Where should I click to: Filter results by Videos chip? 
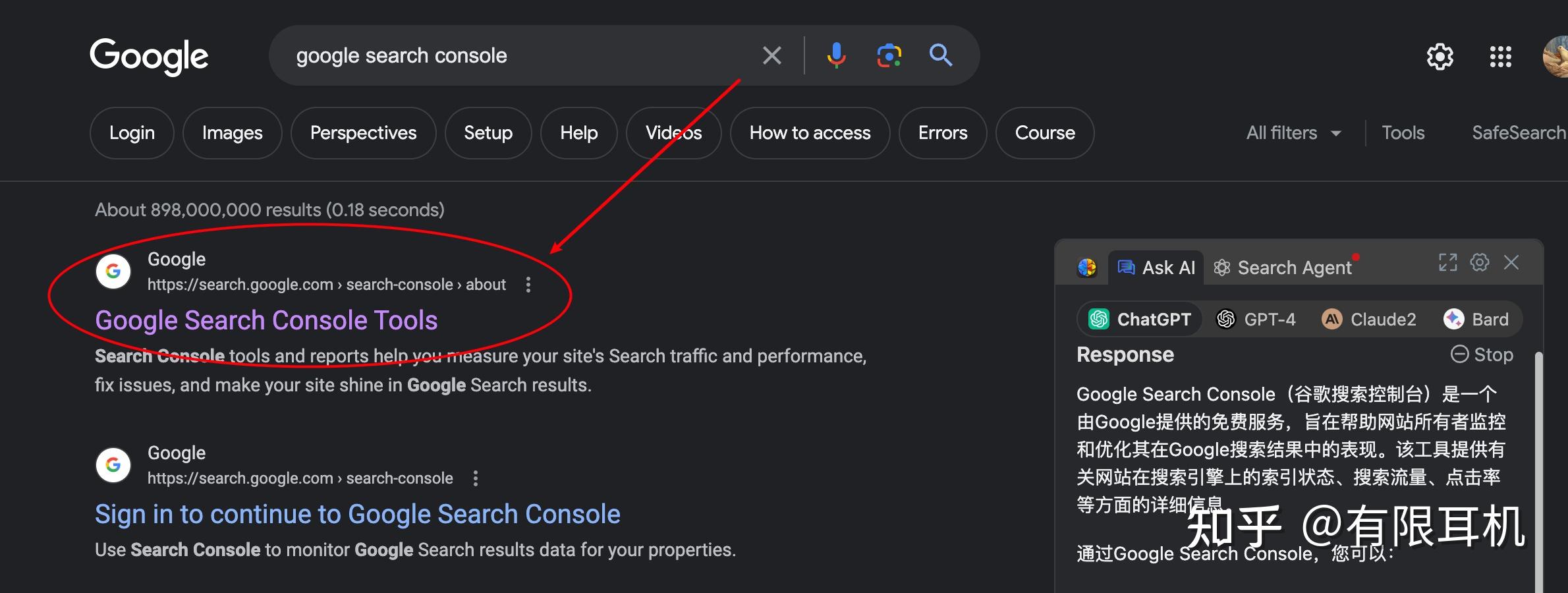click(x=673, y=132)
